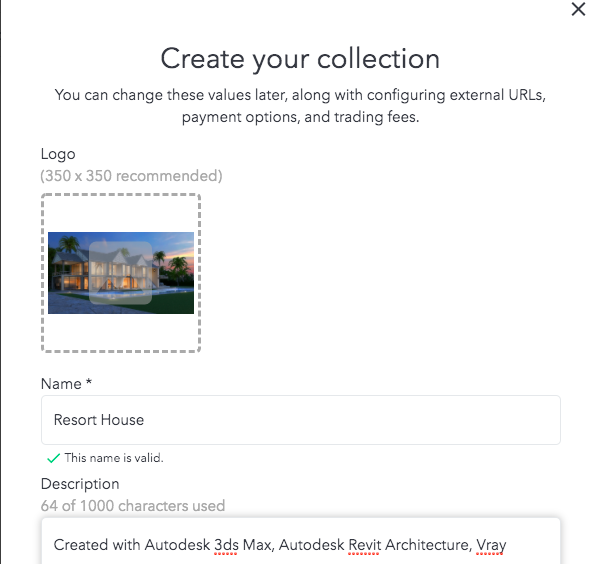This screenshot has width=601, height=564.
Task: Click the palm tree on the house thumbnail's left edge
Action: point(66,243)
